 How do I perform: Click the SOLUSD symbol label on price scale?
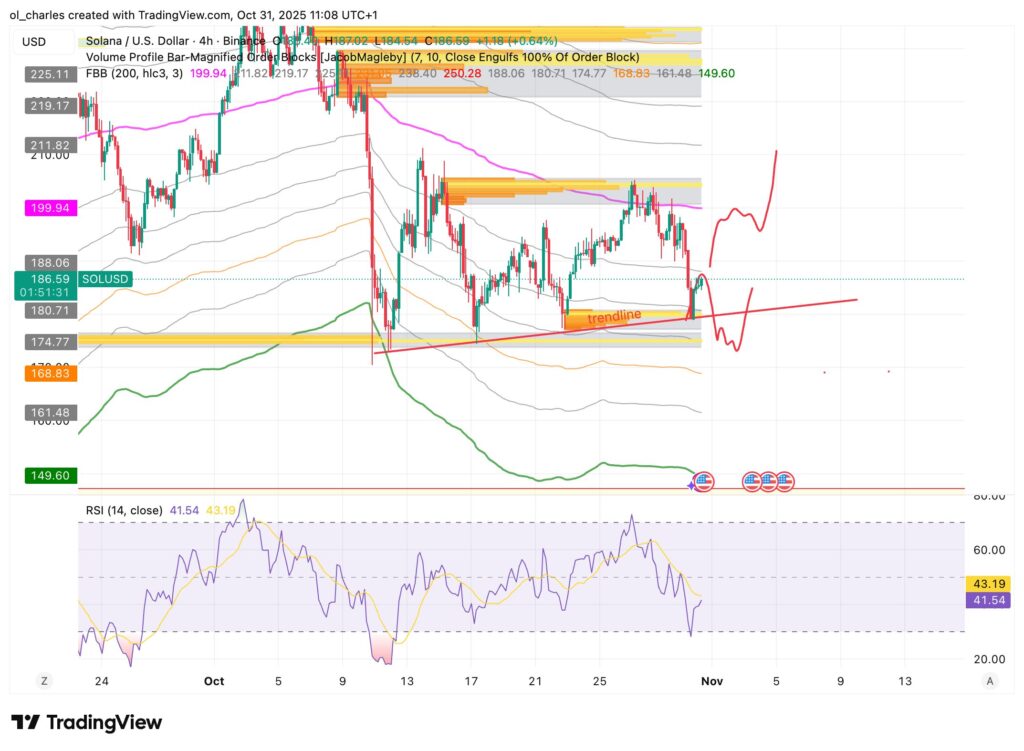click(x=105, y=278)
